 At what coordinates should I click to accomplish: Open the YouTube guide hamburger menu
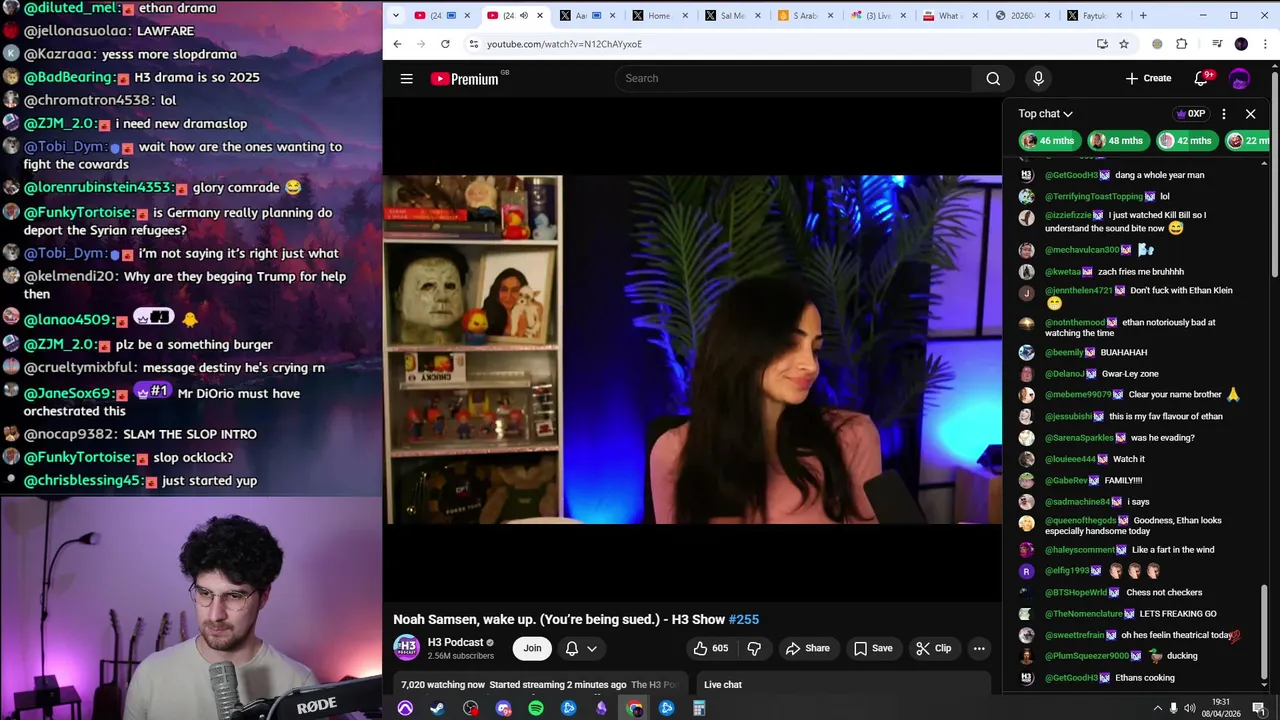407,78
